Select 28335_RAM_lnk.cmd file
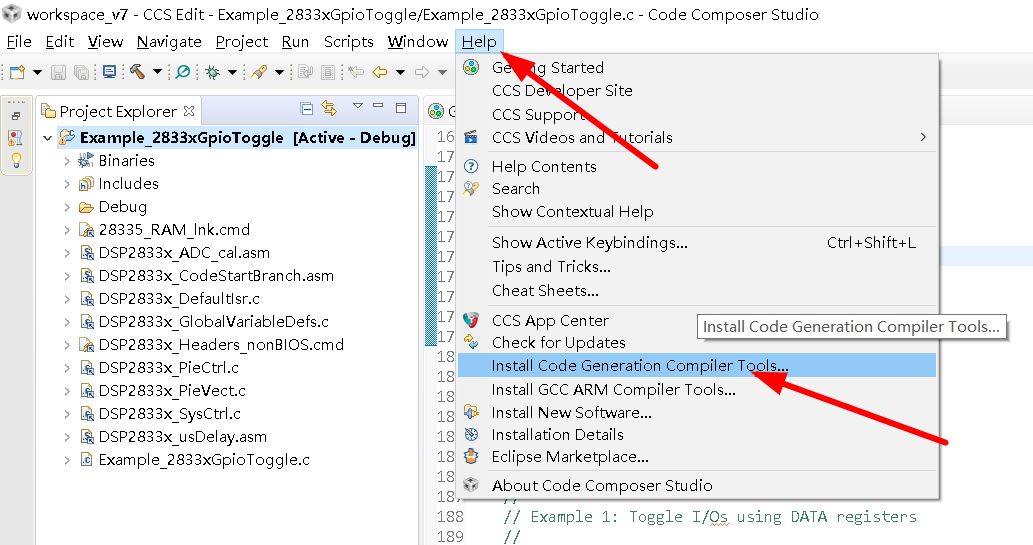This screenshot has height=545, width=1033. (174, 229)
